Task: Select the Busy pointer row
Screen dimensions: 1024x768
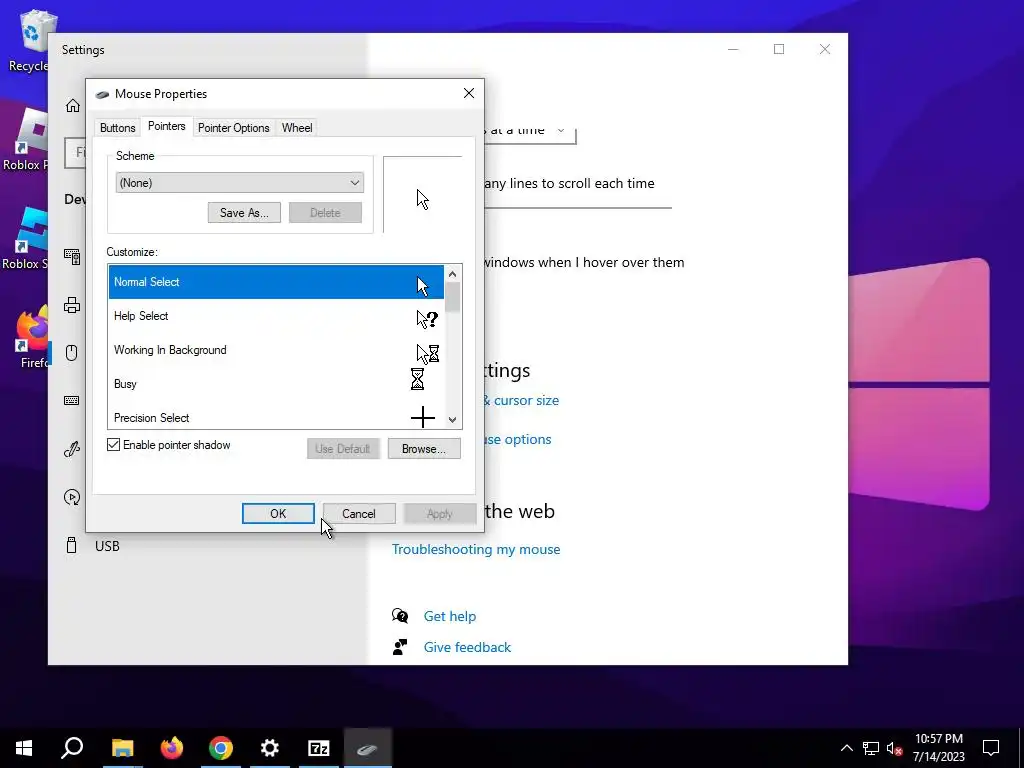Action: (x=276, y=384)
